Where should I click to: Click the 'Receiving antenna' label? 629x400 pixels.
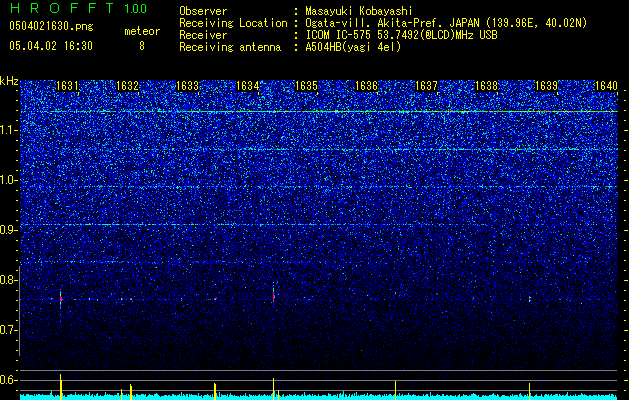230,47
